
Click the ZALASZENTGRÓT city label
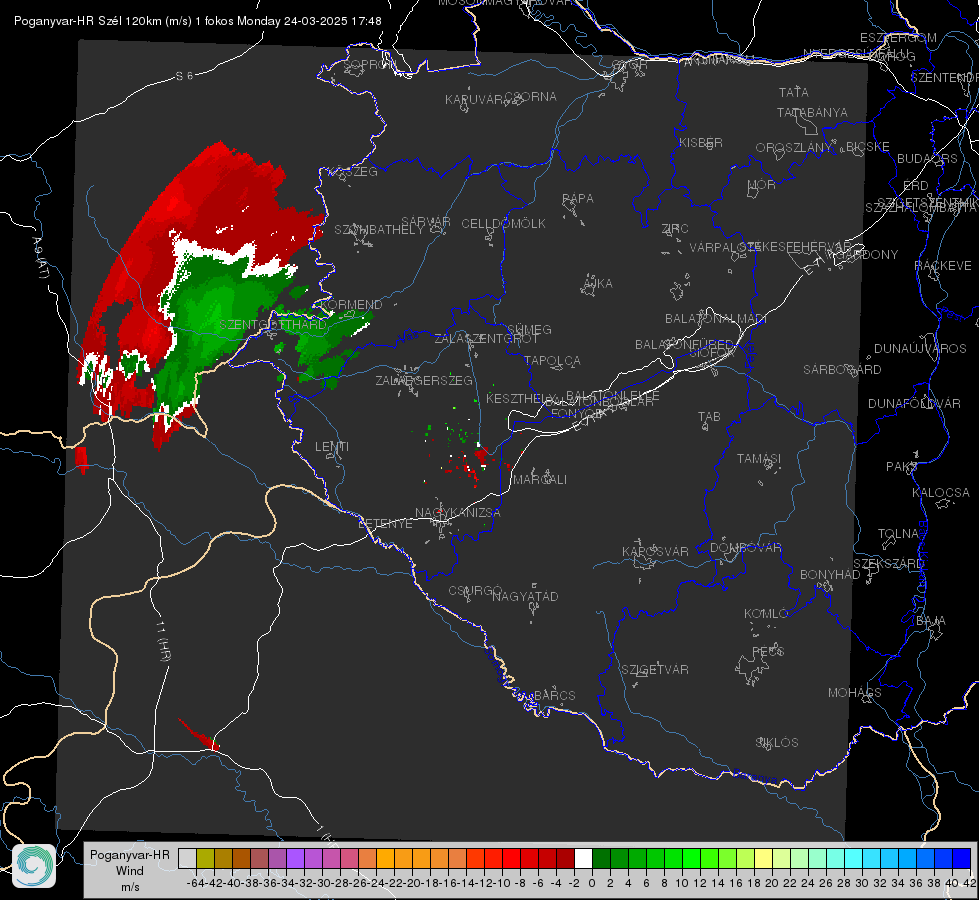pyautogui.click(x=486, y=339)
